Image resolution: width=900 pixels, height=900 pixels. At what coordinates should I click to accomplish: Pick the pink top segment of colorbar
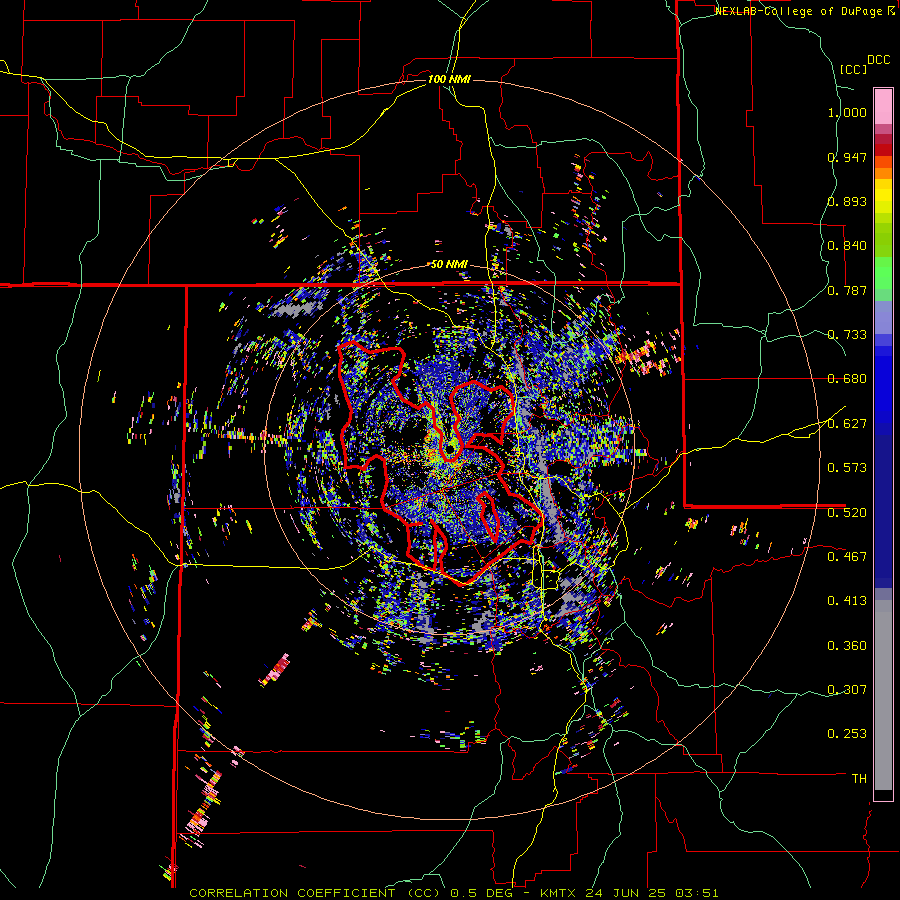point(883,106)
